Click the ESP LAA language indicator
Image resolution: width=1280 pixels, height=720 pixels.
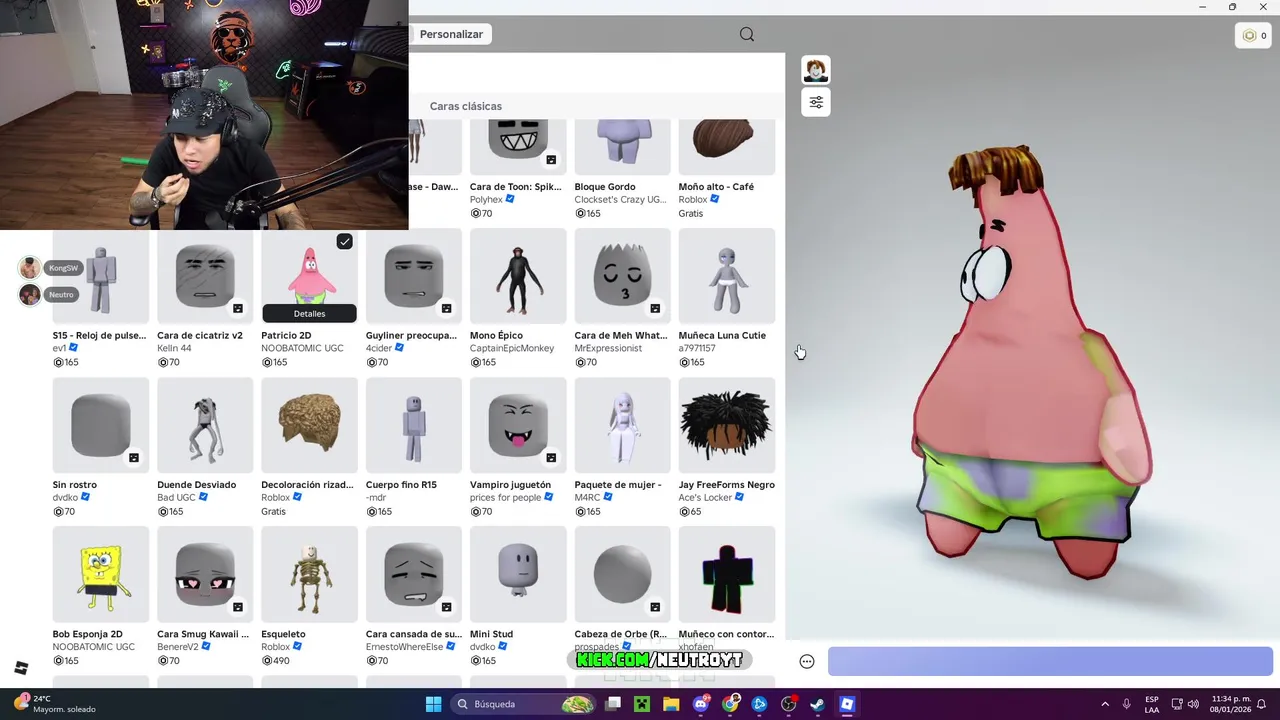(1152, 704)
